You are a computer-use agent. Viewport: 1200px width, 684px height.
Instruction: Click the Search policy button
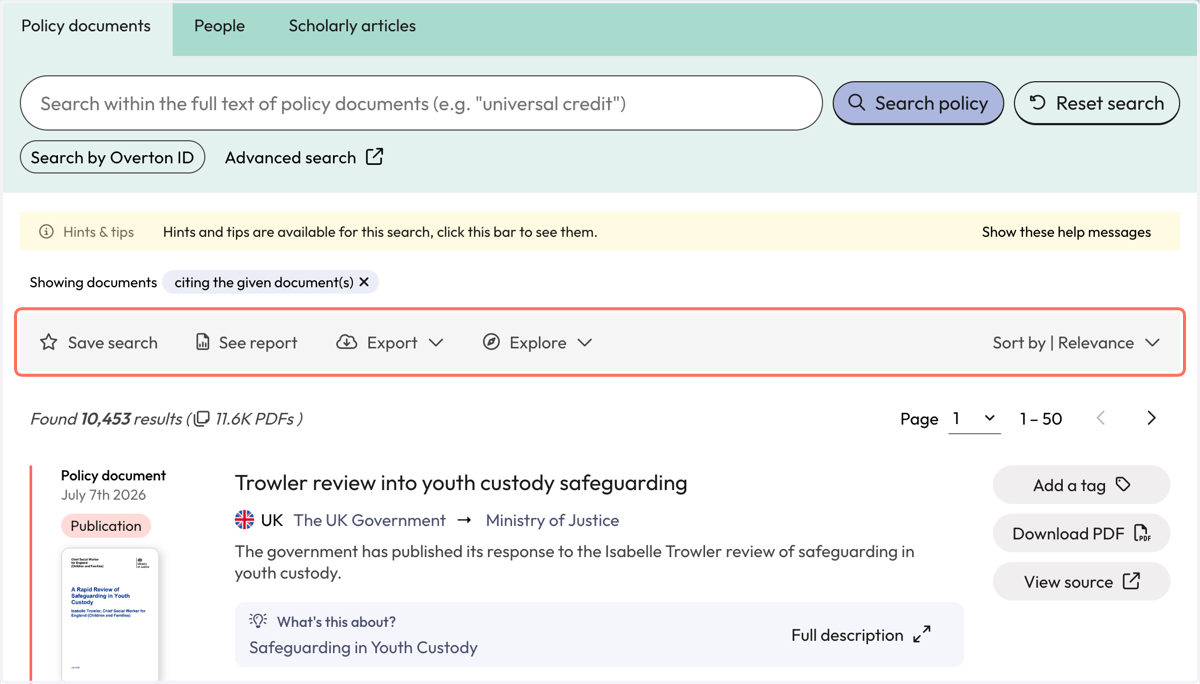click(x=918, y=103)
